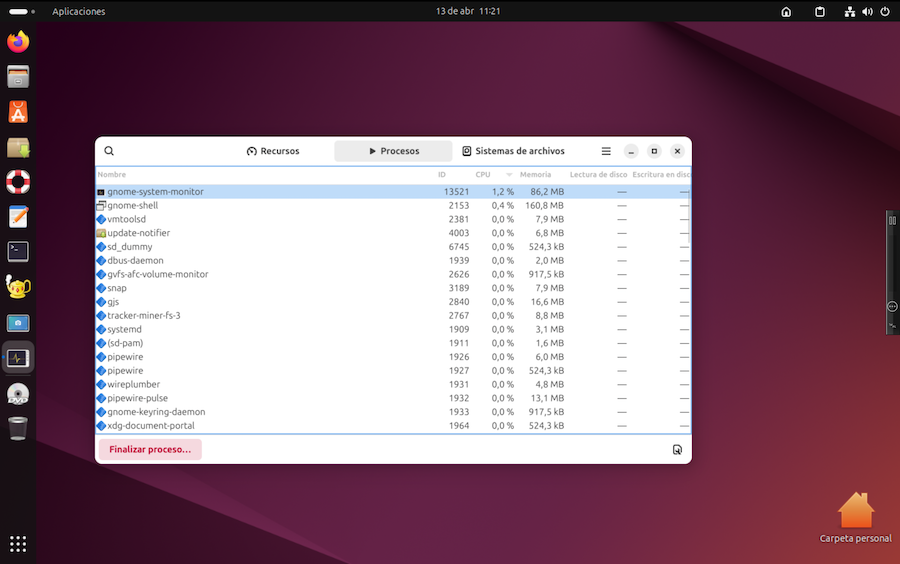Open the hamburger main menu
The height and width of the screenshot is (564, 900).
coord(606,151)
